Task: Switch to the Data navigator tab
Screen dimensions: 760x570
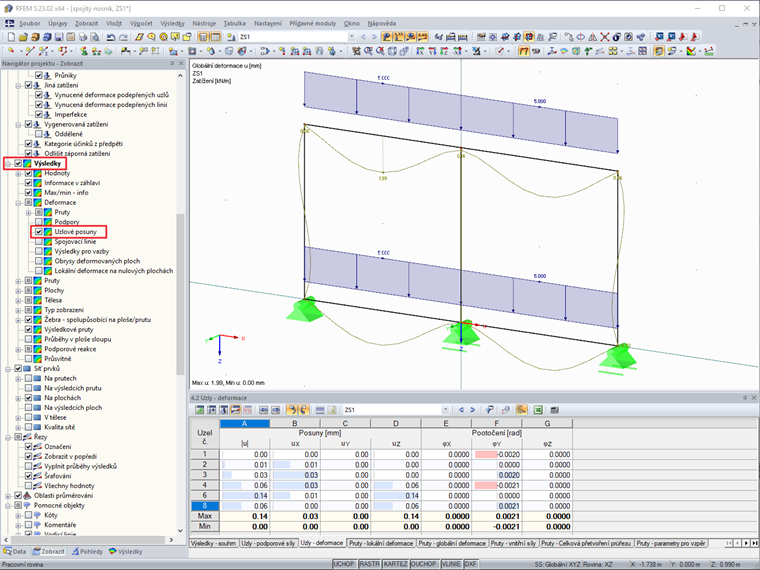Action: click(x=15, y=552)
